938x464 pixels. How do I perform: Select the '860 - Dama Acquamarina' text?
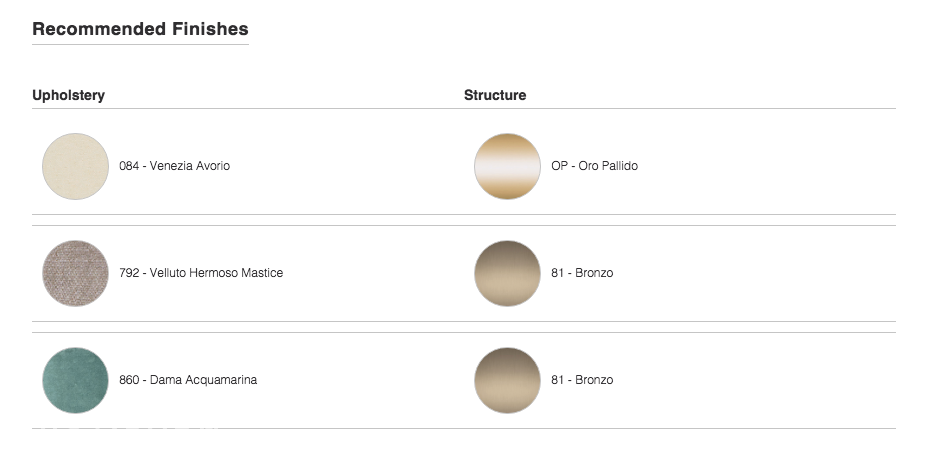188,380
